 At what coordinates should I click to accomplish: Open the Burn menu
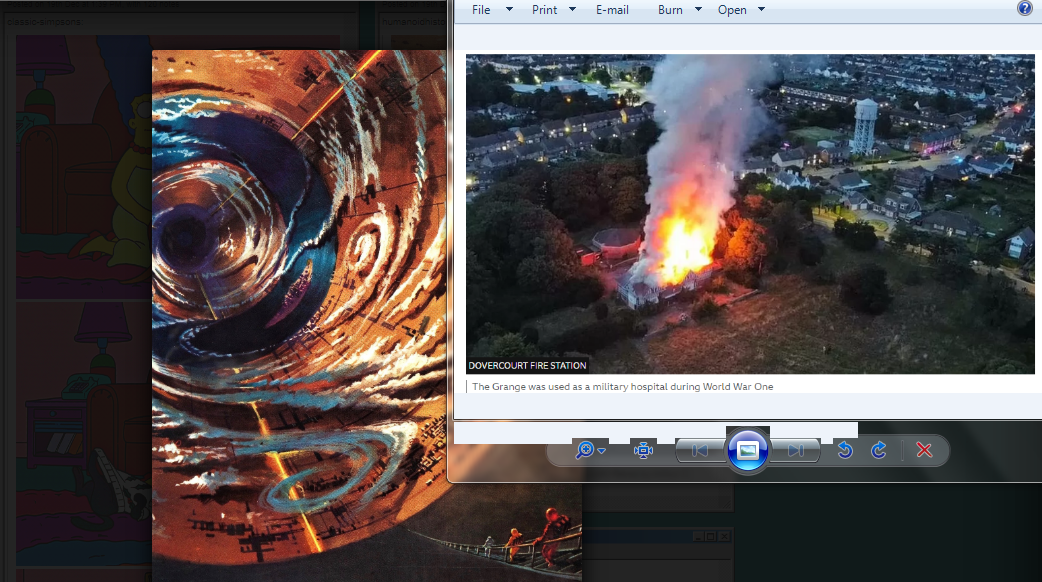[x=670, y=10]
